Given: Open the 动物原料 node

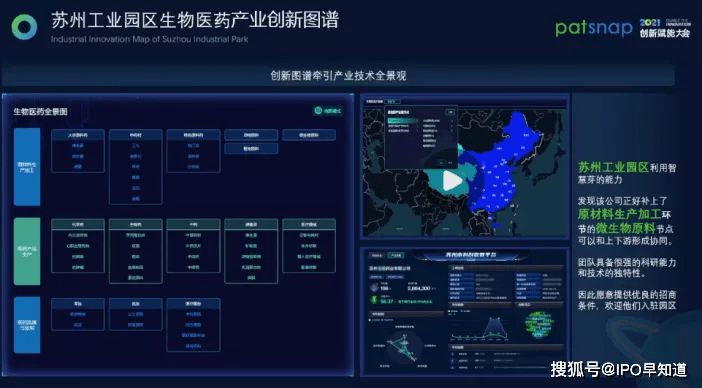Looking at the screenshot, I should pos(251,135).
